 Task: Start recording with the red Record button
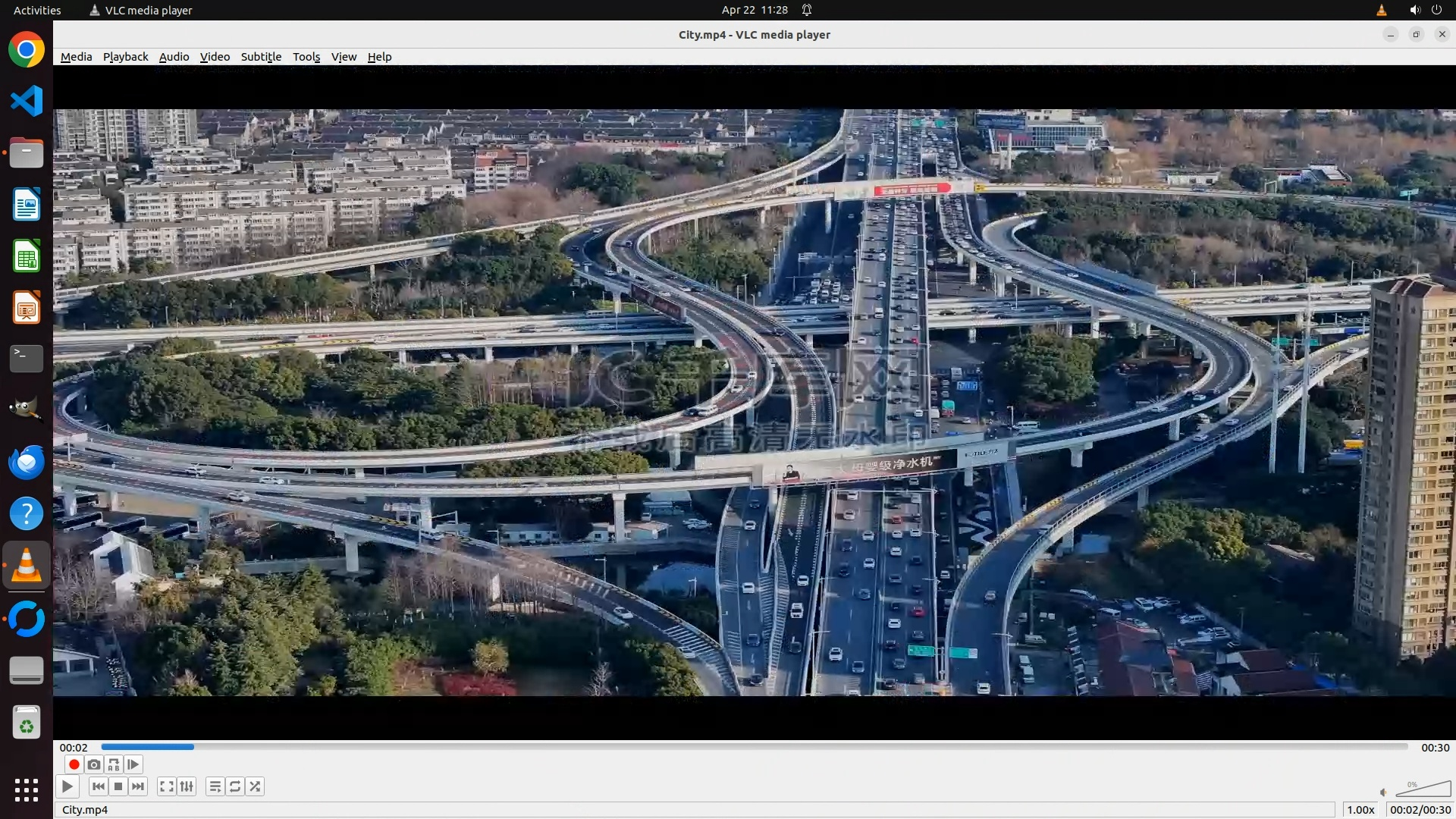pos(74,764)
